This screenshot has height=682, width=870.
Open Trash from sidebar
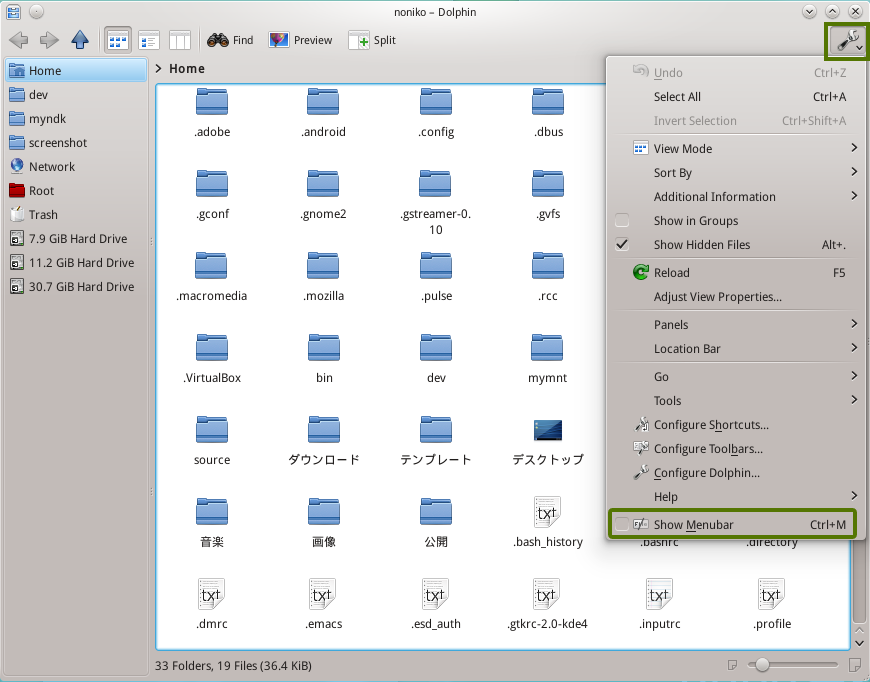(x=77, y=215)
